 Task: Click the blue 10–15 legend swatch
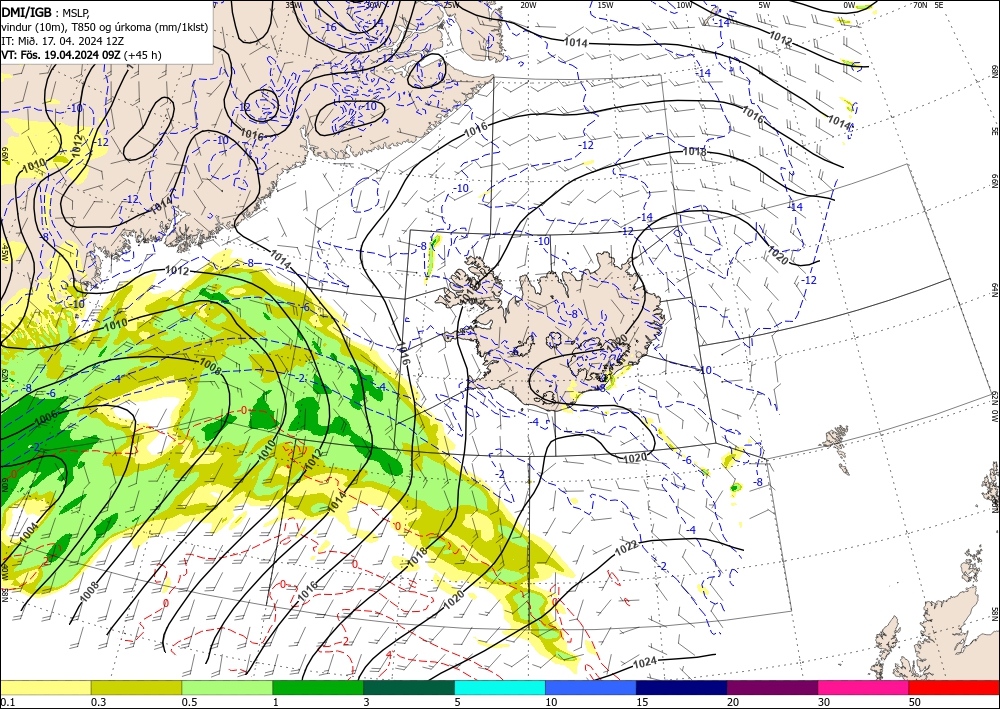(591, 687)
